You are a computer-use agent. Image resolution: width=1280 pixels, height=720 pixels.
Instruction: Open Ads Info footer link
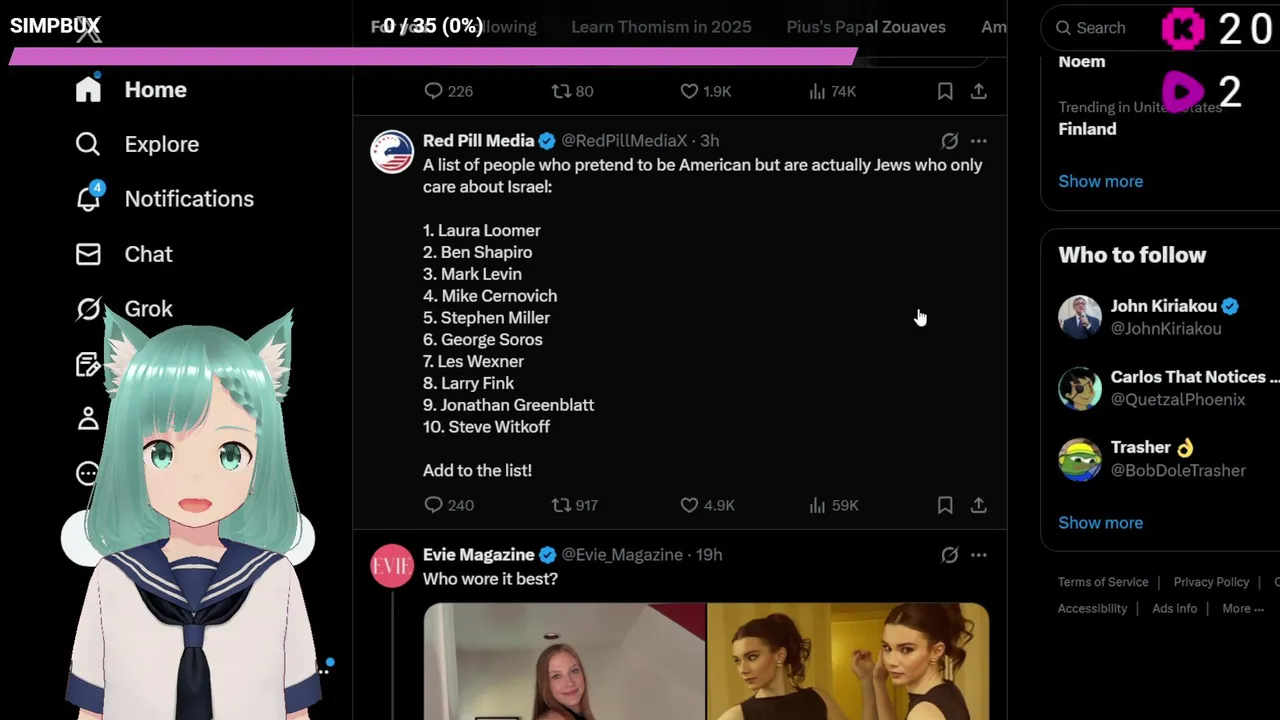tap(1174, 608)
